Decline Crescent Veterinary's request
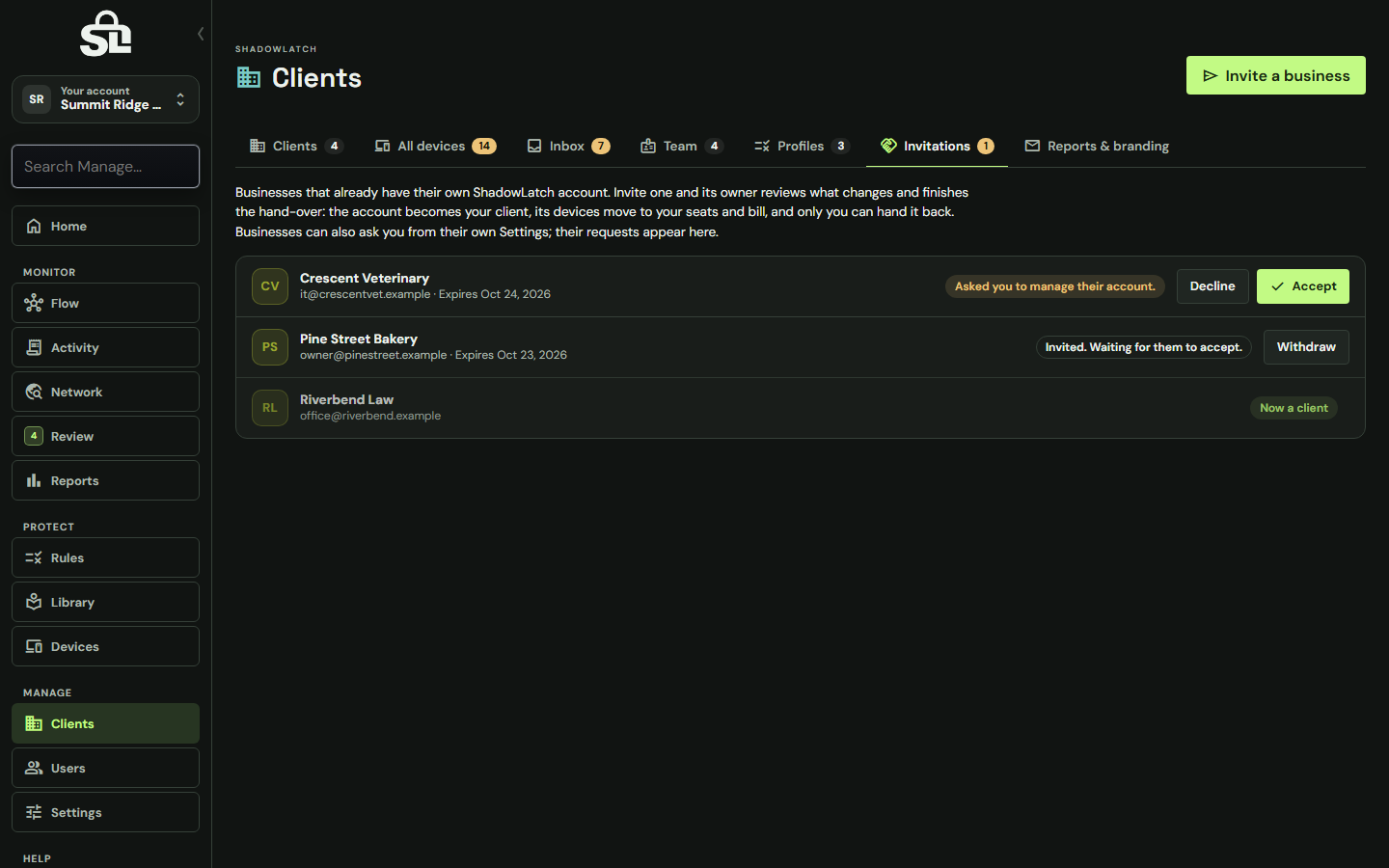The width and height of the screenshot is (1389, 868). pos(1212,286)
